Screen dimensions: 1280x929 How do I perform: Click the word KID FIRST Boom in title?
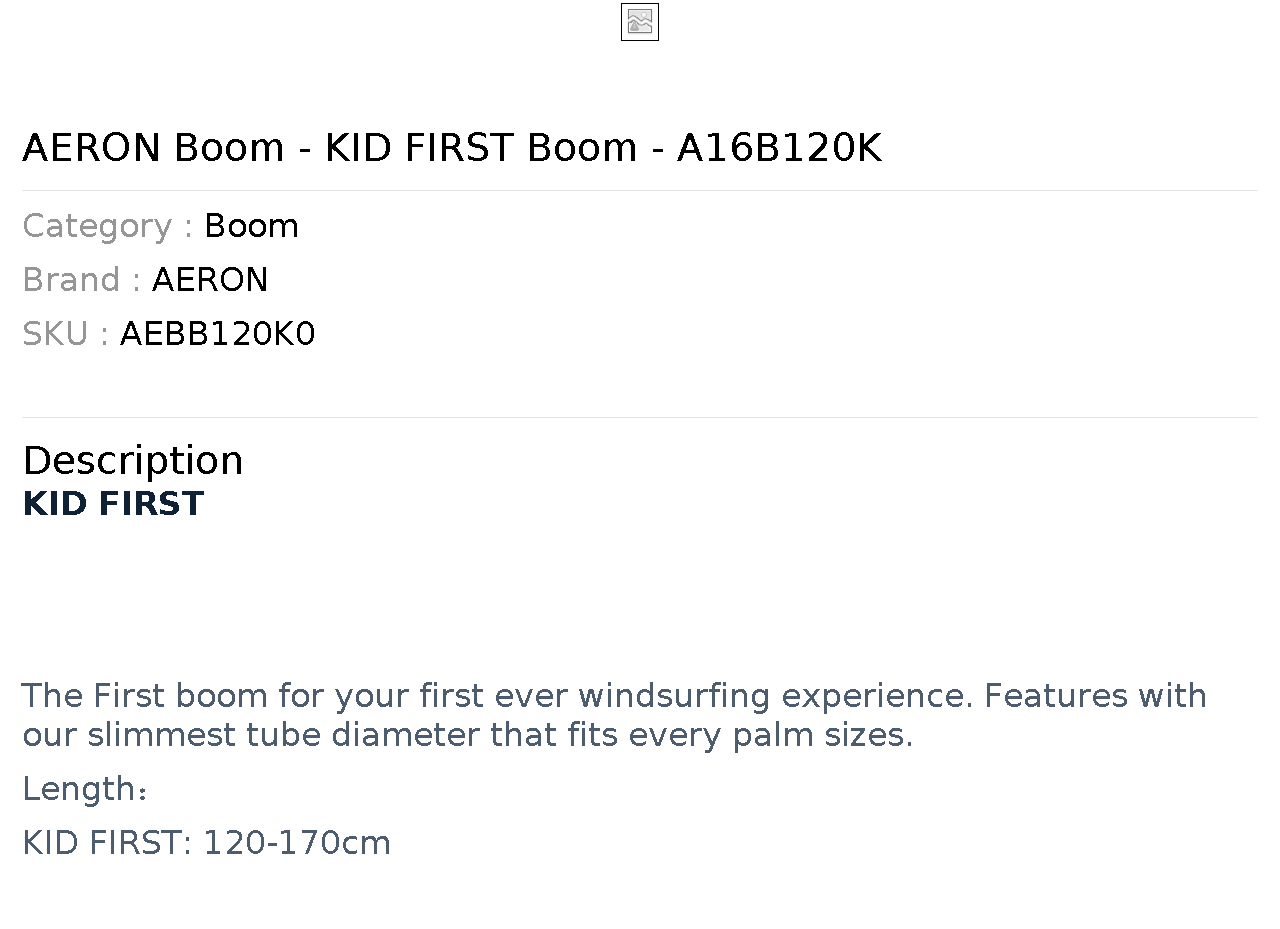[481, 148]
